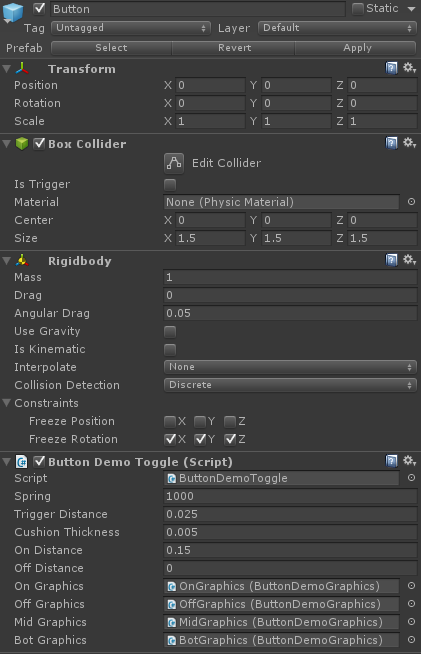This screenshot has height=654, width=421.
Task: Collapse the Rigidbody component
Action: [7, 261]
